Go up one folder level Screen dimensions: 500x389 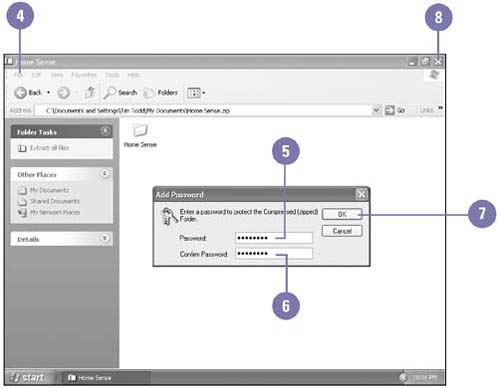(x=90, y=92)
